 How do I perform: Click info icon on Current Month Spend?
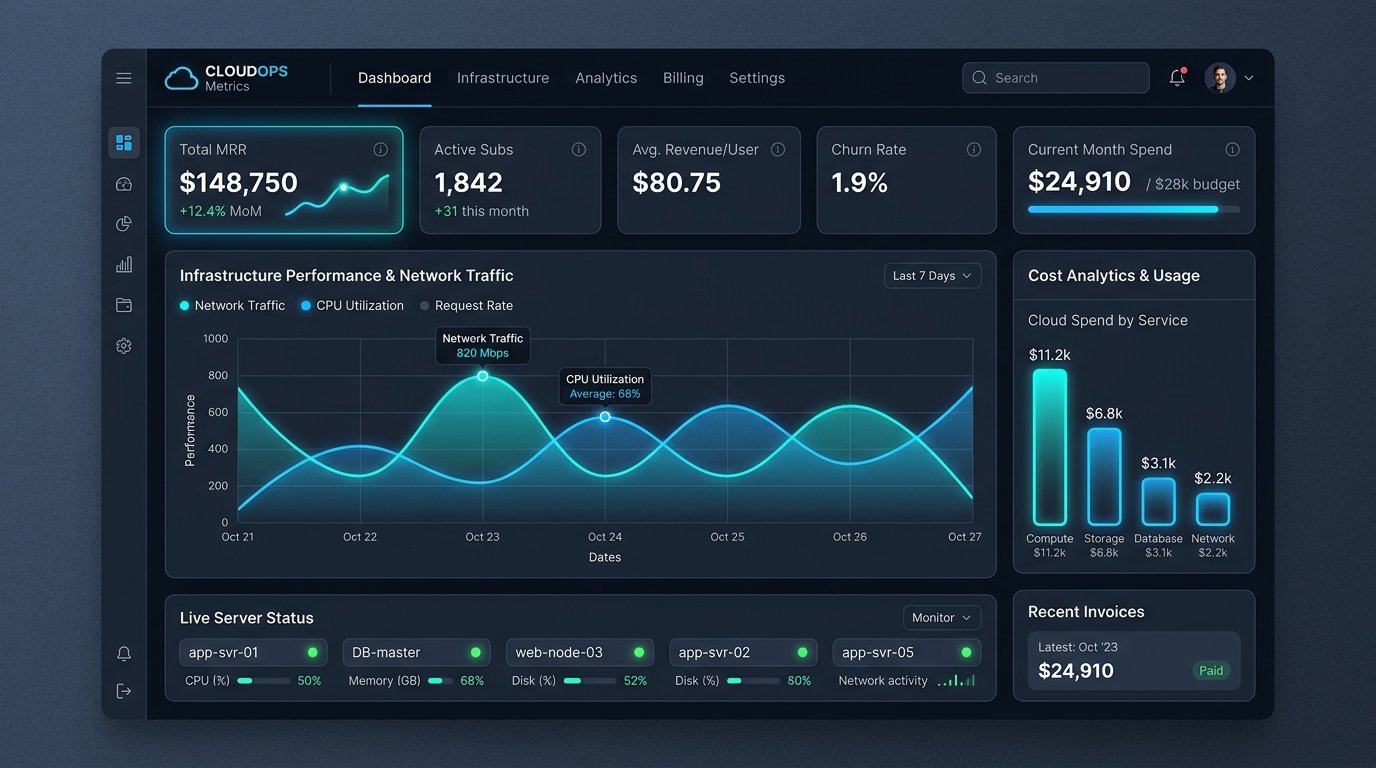tap(1233, 149)
